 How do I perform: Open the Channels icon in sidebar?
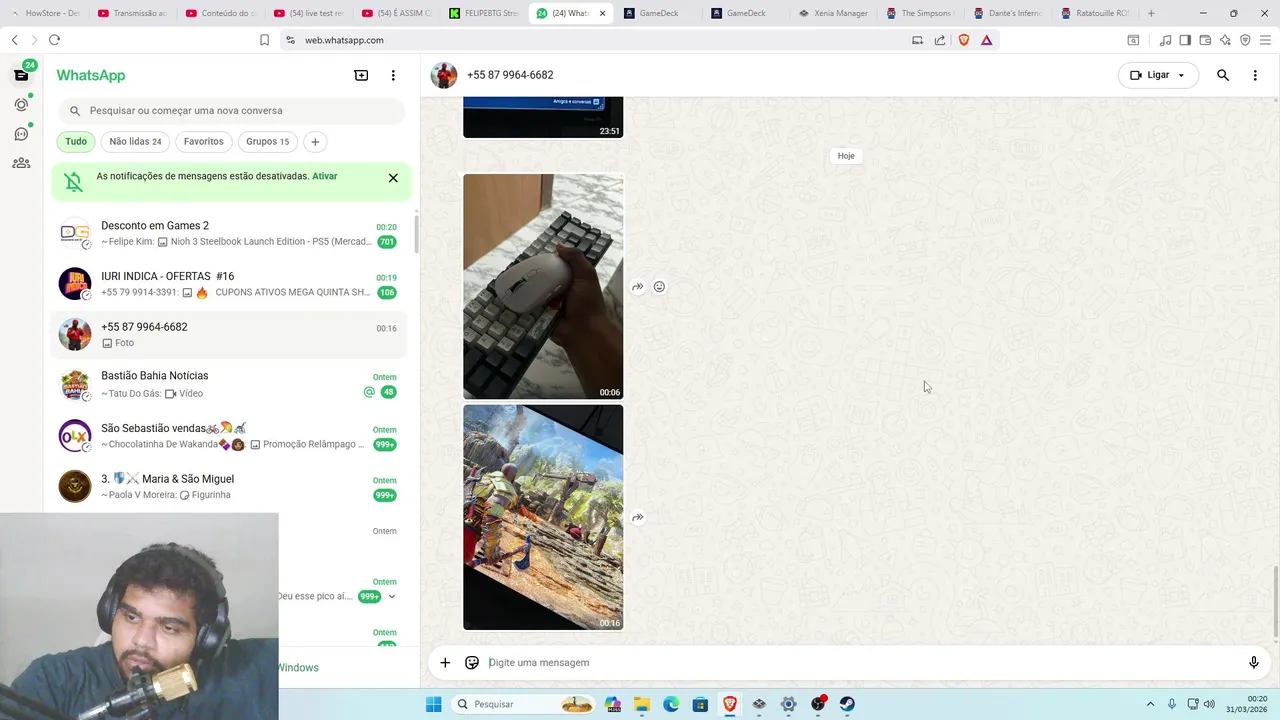tap(21, 134)
